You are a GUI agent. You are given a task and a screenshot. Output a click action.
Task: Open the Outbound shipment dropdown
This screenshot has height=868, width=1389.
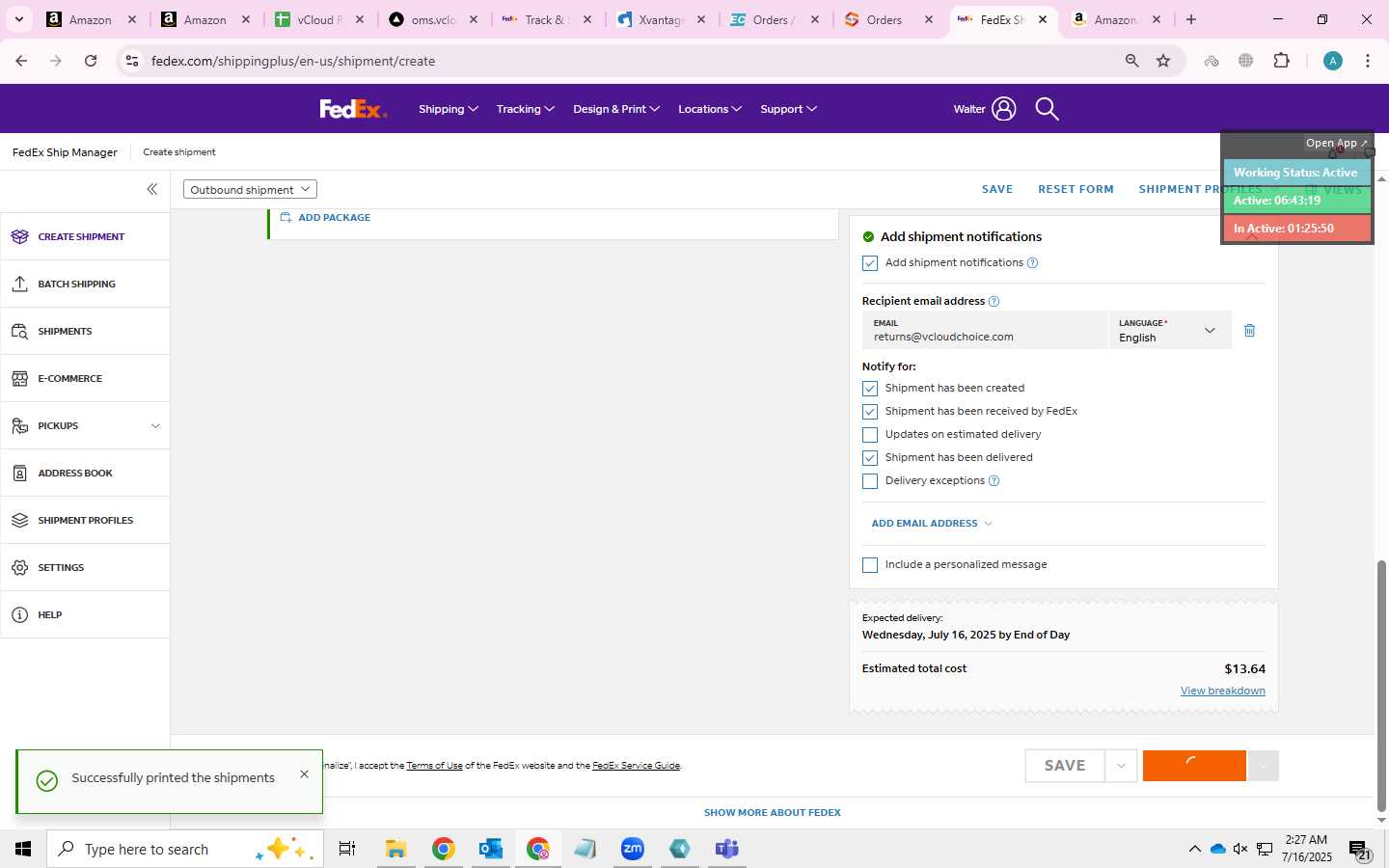(x=250, y=189)
